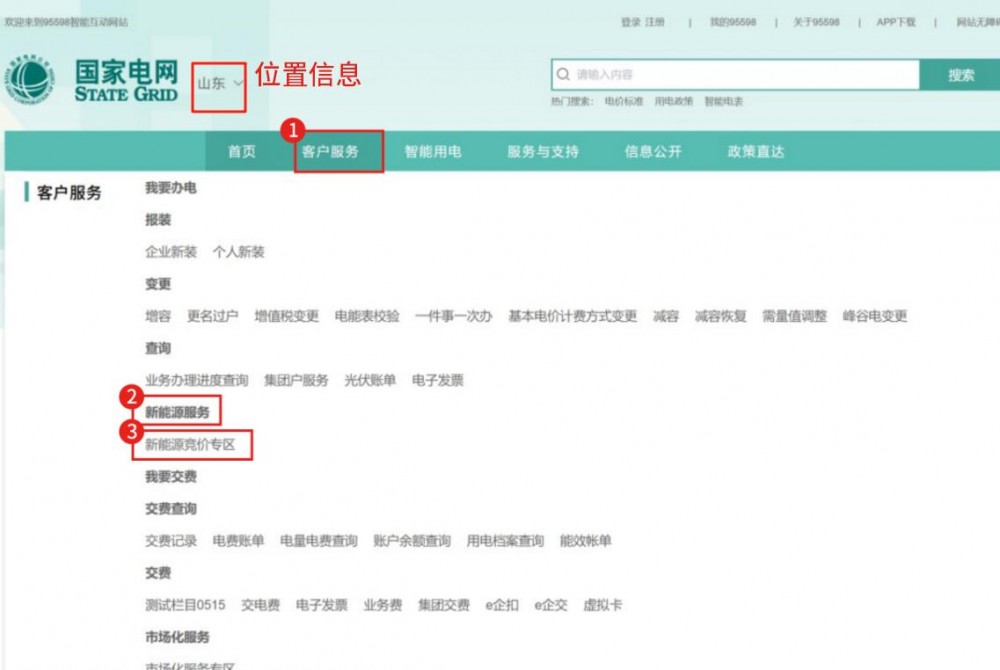Image resolution: width=1000 pixels, height=670 pixels.
Task: Click the 登录 link at top
Action: click(630, 22)
